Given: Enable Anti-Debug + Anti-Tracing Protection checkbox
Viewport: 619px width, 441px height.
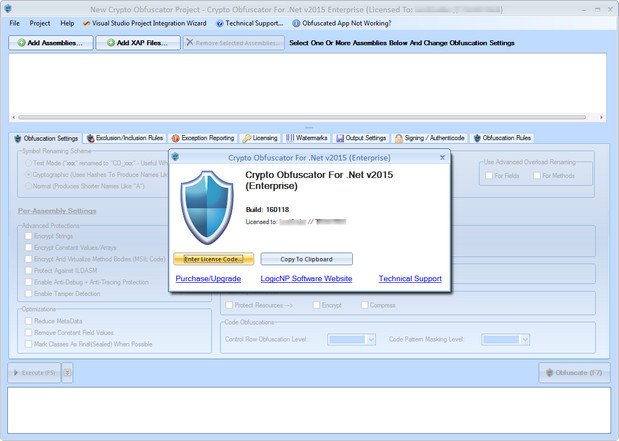Looking at the screenshot, I should (28, 282).
